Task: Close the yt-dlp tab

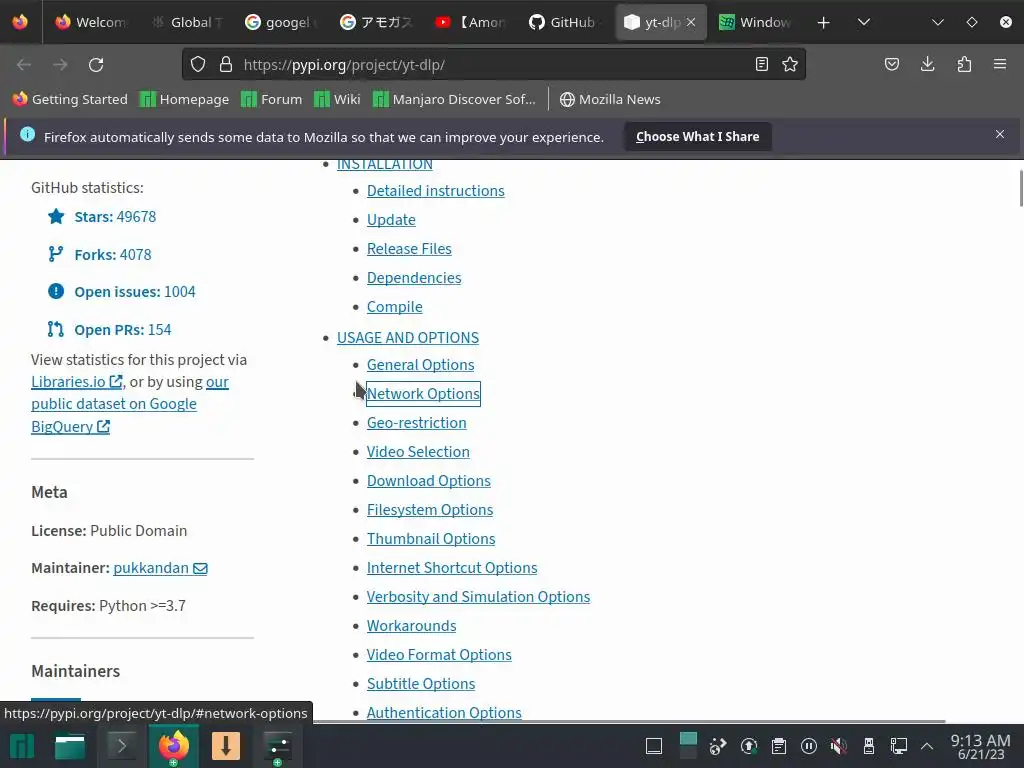Action: [x=691, y=22]
